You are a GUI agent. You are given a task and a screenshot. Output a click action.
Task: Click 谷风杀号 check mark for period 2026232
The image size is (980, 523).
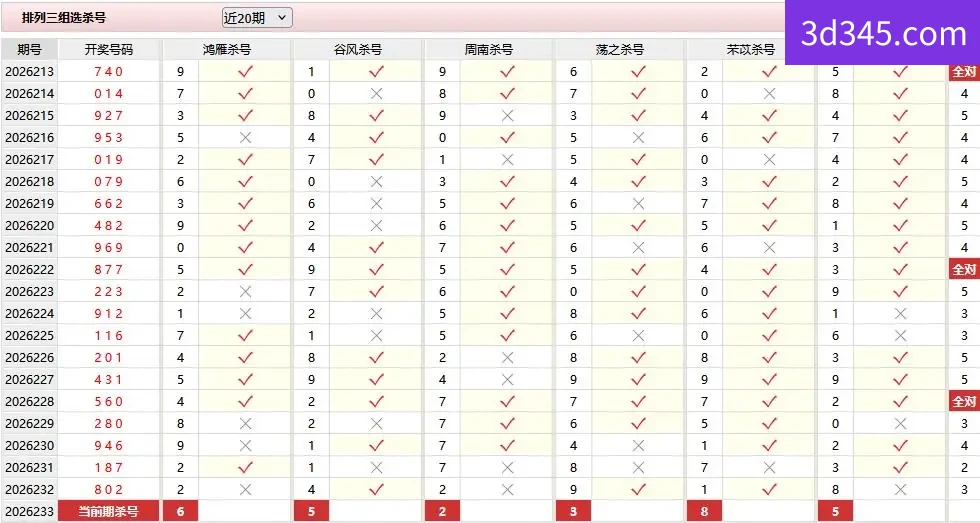[x=376, y=490]
